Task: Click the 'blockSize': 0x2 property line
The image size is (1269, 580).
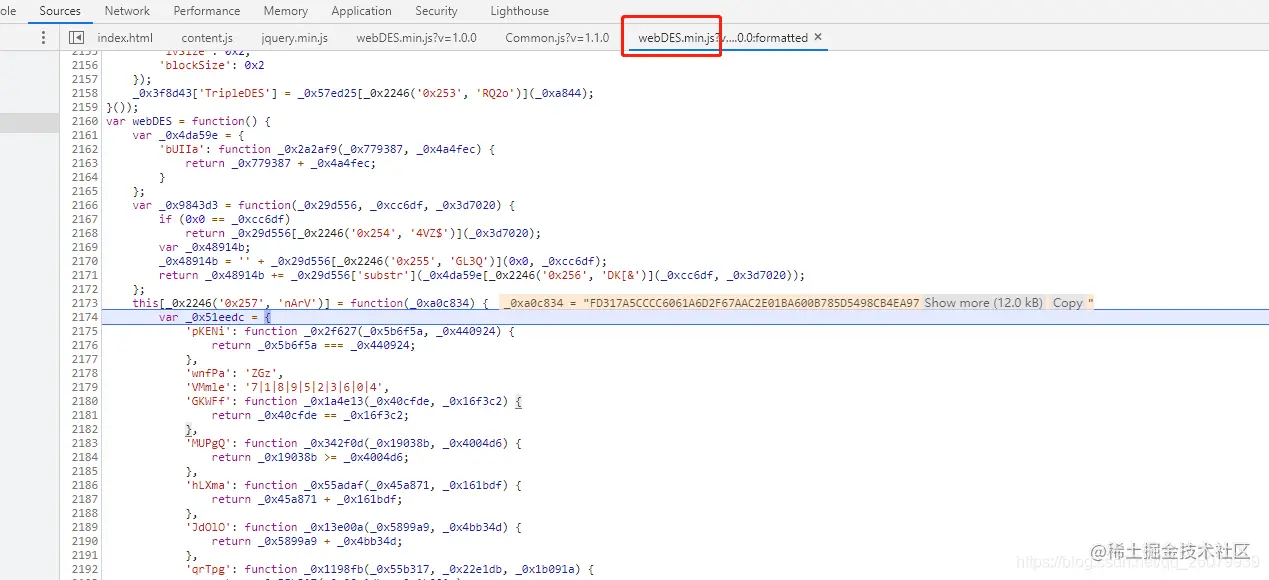Action: pos(212,65)
